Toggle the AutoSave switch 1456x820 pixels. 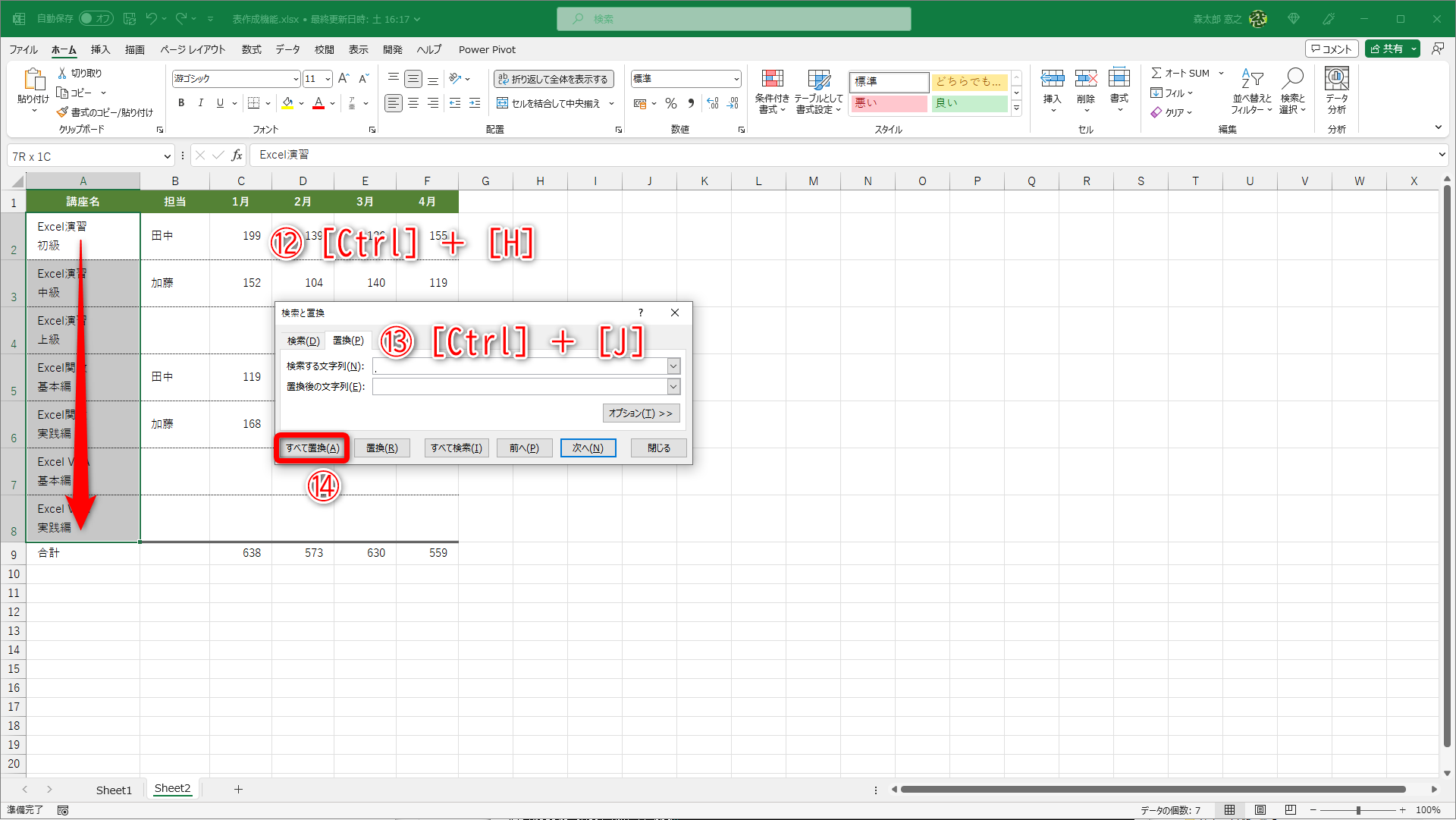coord(96,18)
